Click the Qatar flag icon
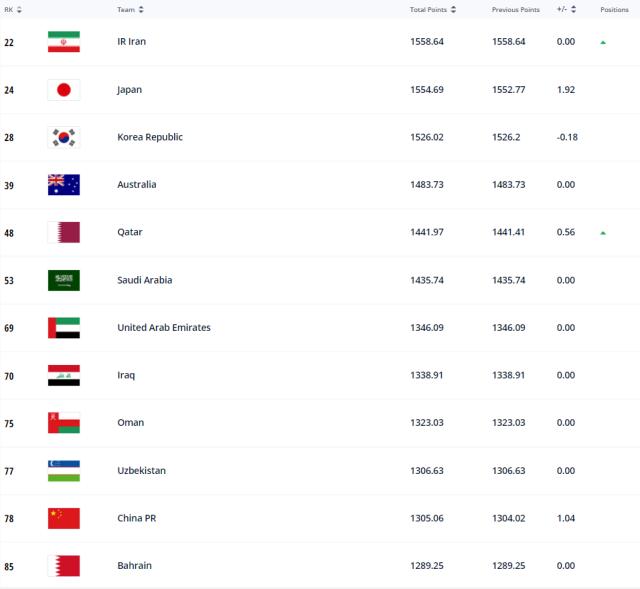 [63, 232]
